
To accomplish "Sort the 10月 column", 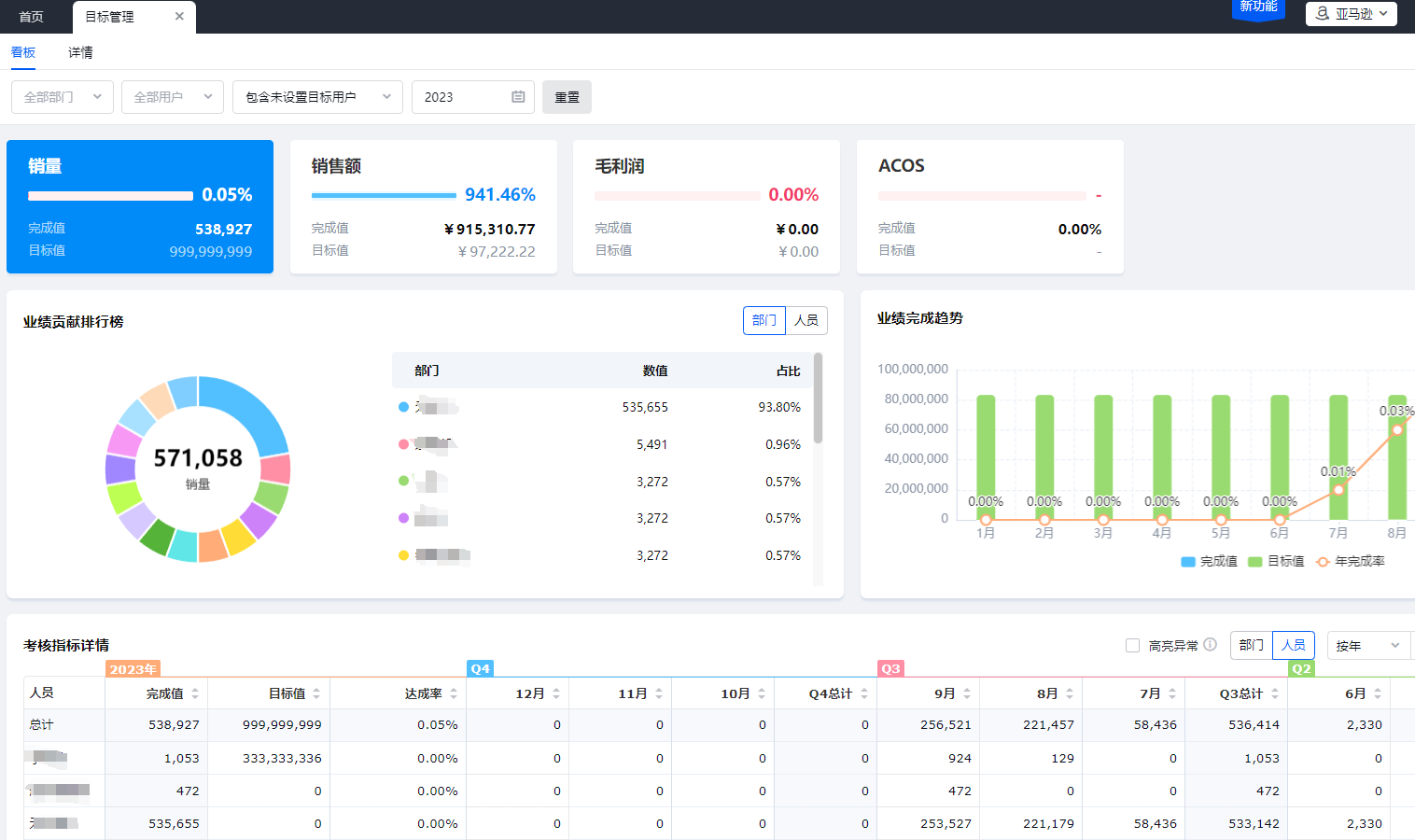I will tap(762, 693).
